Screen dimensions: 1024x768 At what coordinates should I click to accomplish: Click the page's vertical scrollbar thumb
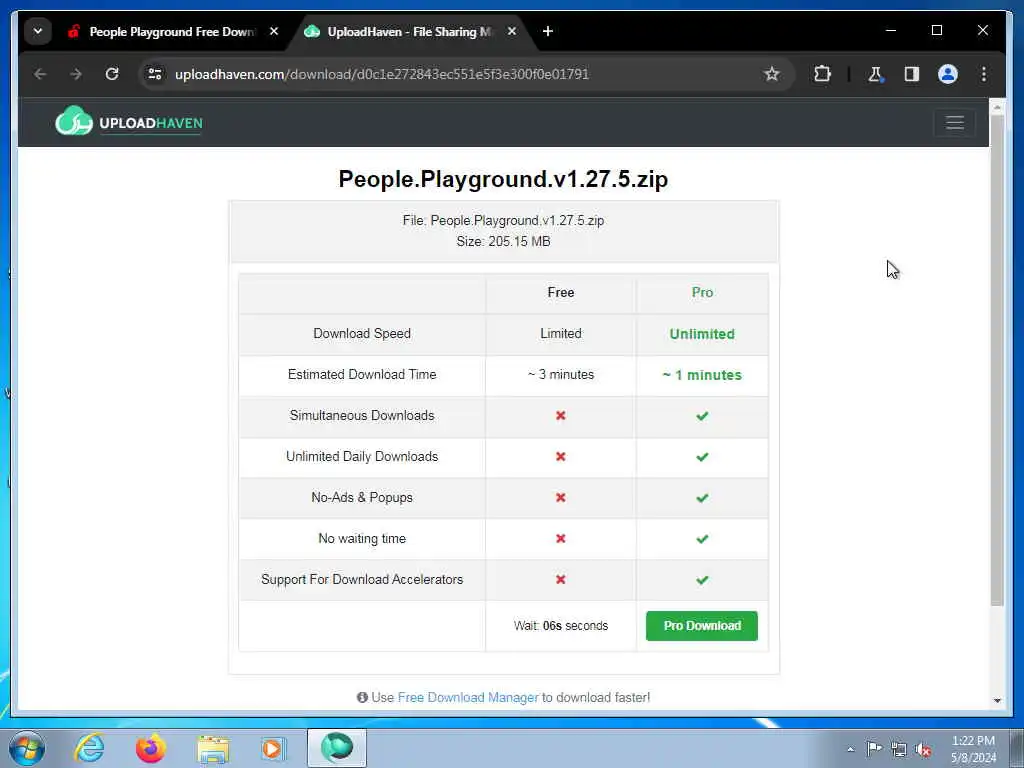tap(997, 360)
